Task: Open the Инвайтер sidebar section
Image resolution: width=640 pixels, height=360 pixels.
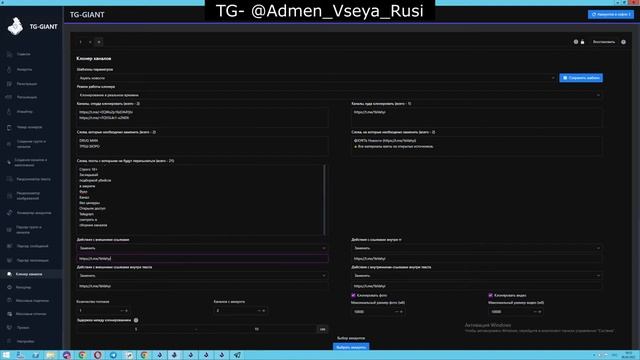Action: click(x=24, y=111)
